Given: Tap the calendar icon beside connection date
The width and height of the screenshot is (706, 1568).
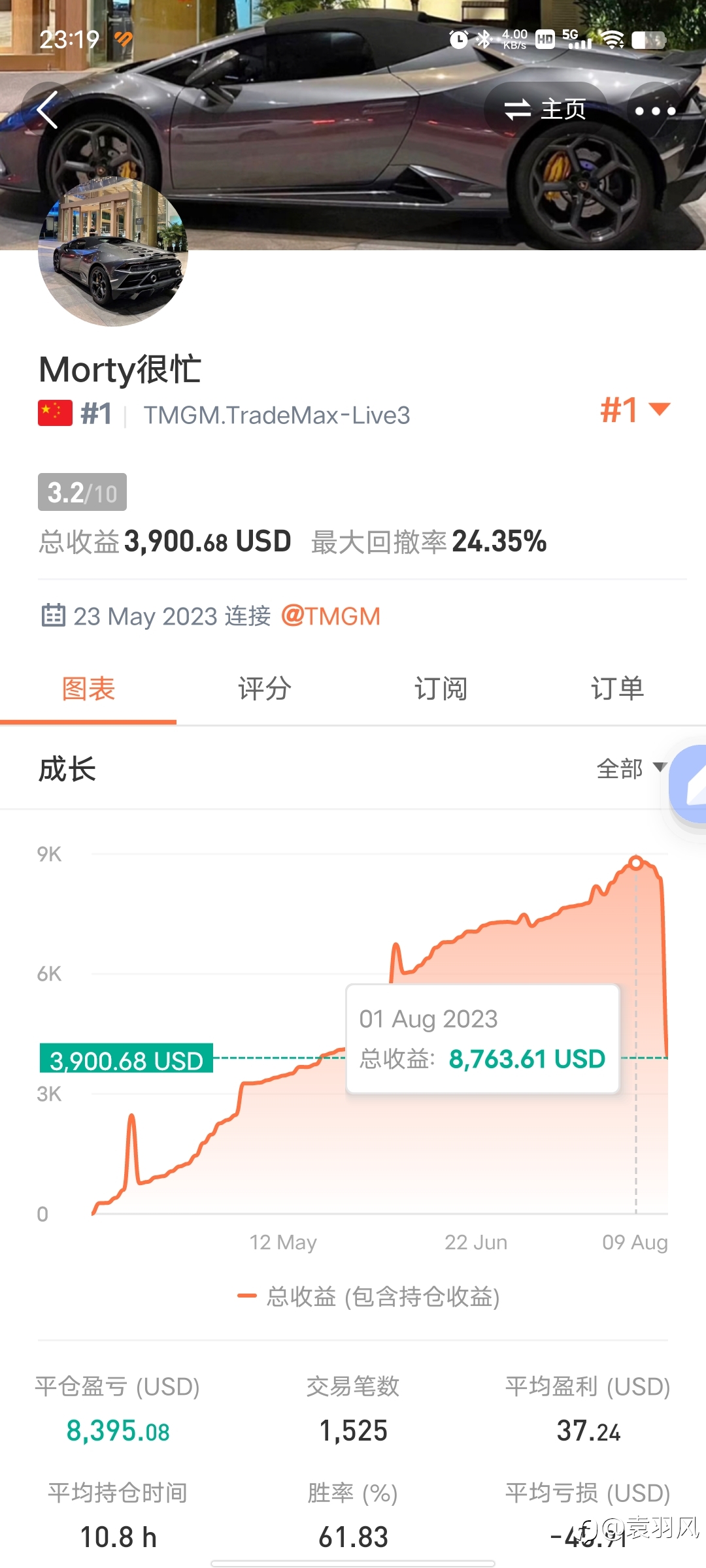Looking at the screenshot, I should [53, 615].
